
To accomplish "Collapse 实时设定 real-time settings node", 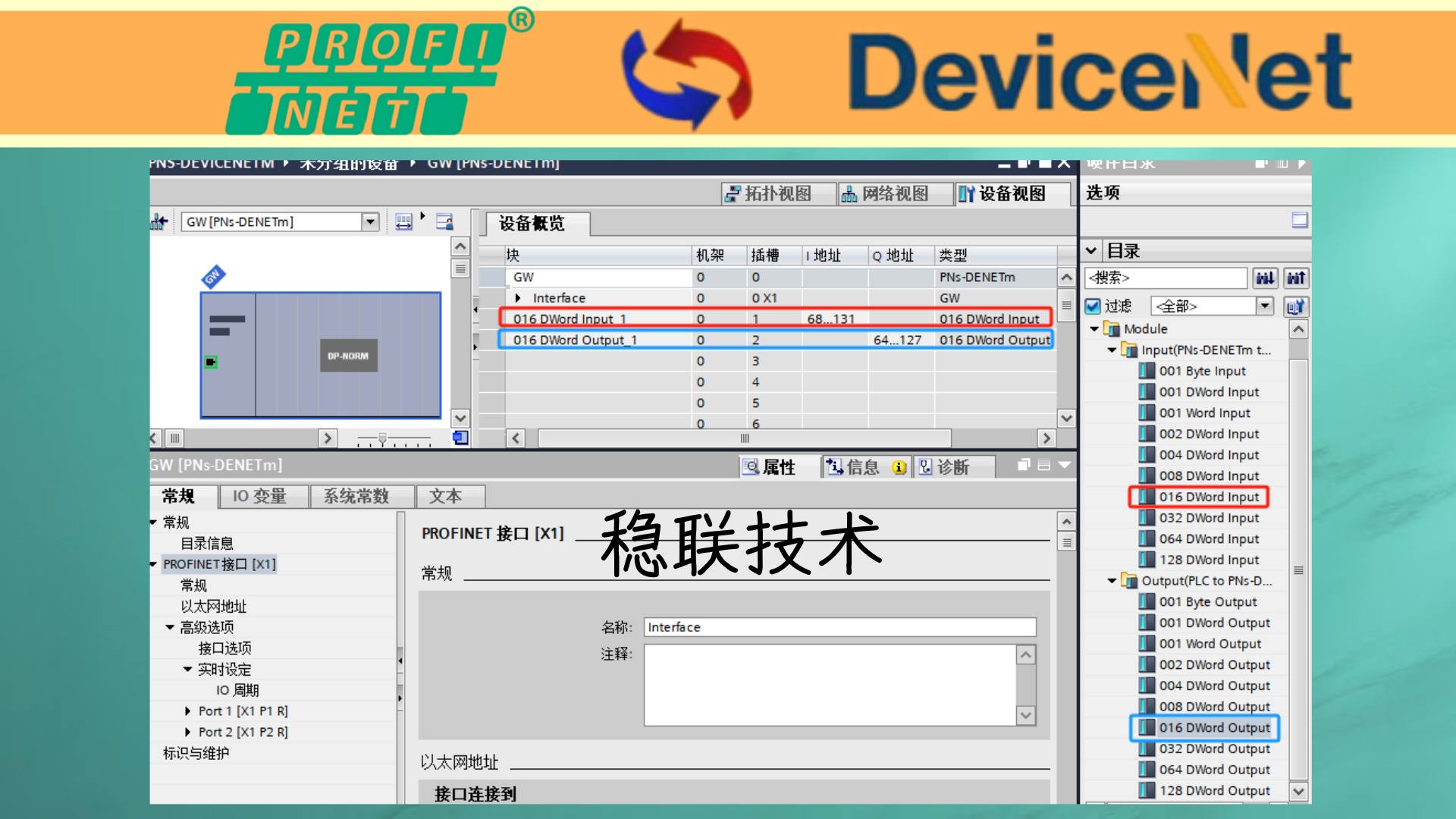I will tap(187, 669).
